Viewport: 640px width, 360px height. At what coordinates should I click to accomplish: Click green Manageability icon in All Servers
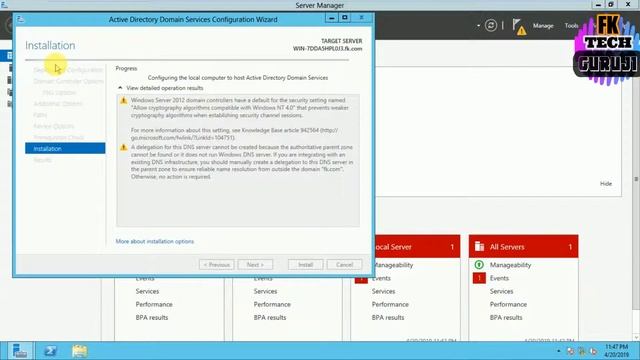[479, 265]
